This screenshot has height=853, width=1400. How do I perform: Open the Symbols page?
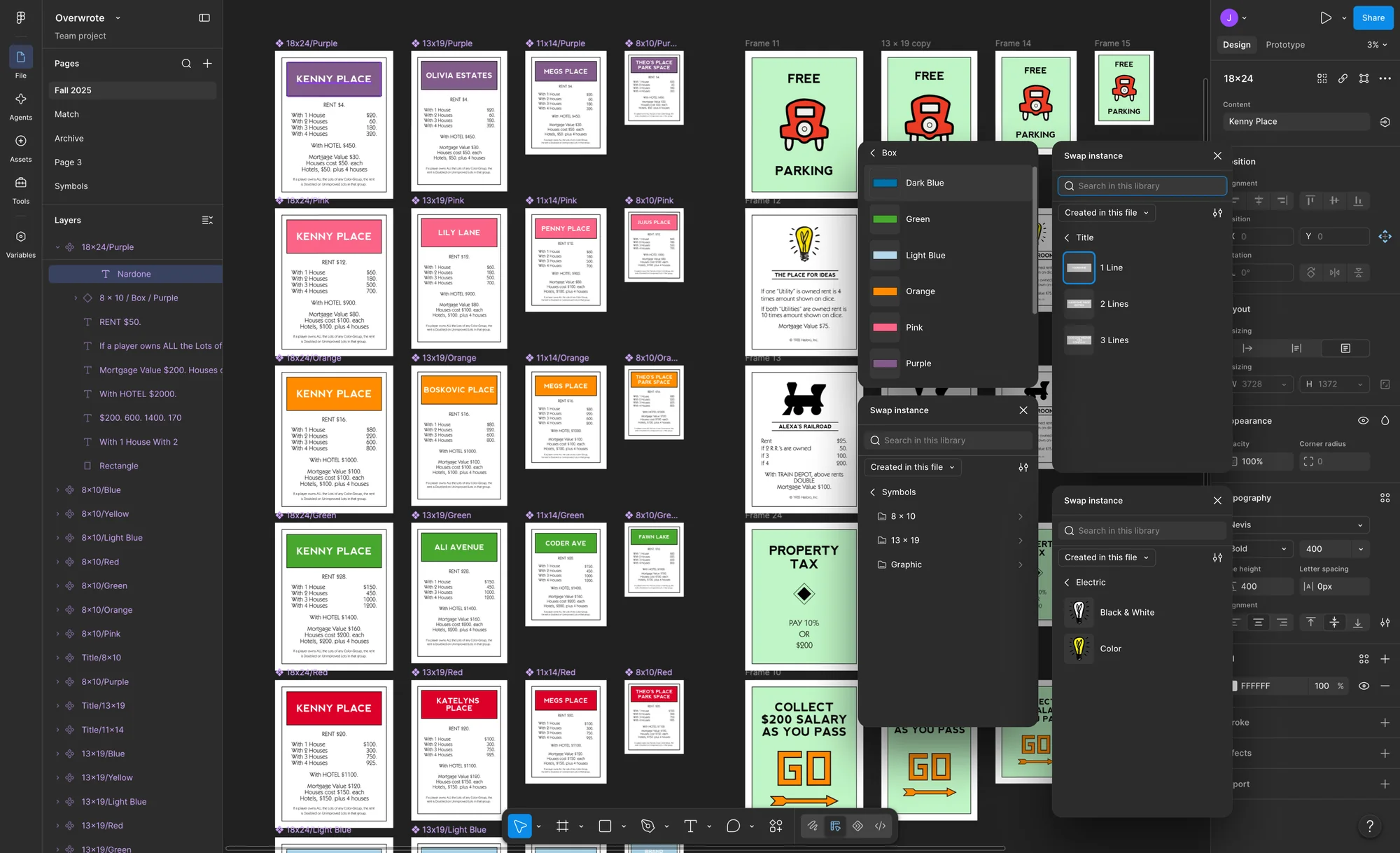71,186
